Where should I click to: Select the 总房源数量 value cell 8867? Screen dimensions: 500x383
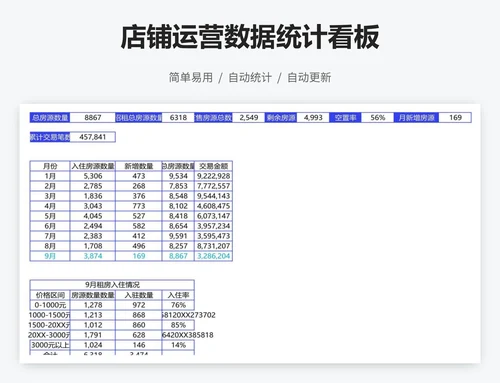[93, 118]
